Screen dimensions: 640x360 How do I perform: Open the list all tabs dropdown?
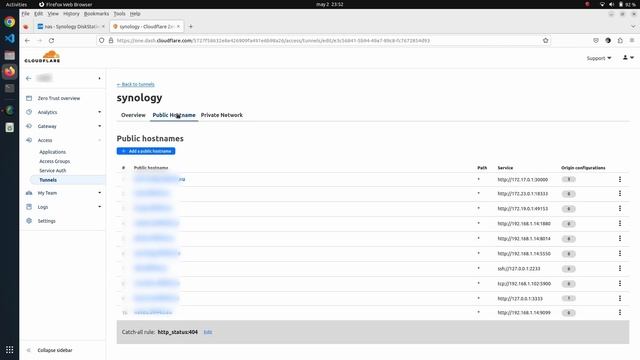[x=633, y=27]
